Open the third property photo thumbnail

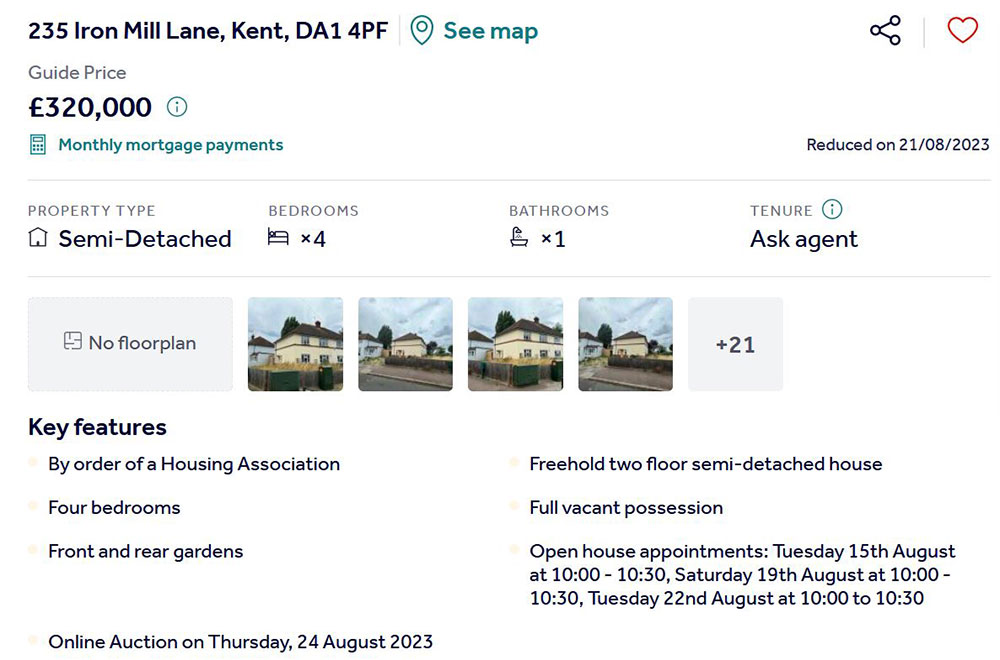(x=515, y=343)
